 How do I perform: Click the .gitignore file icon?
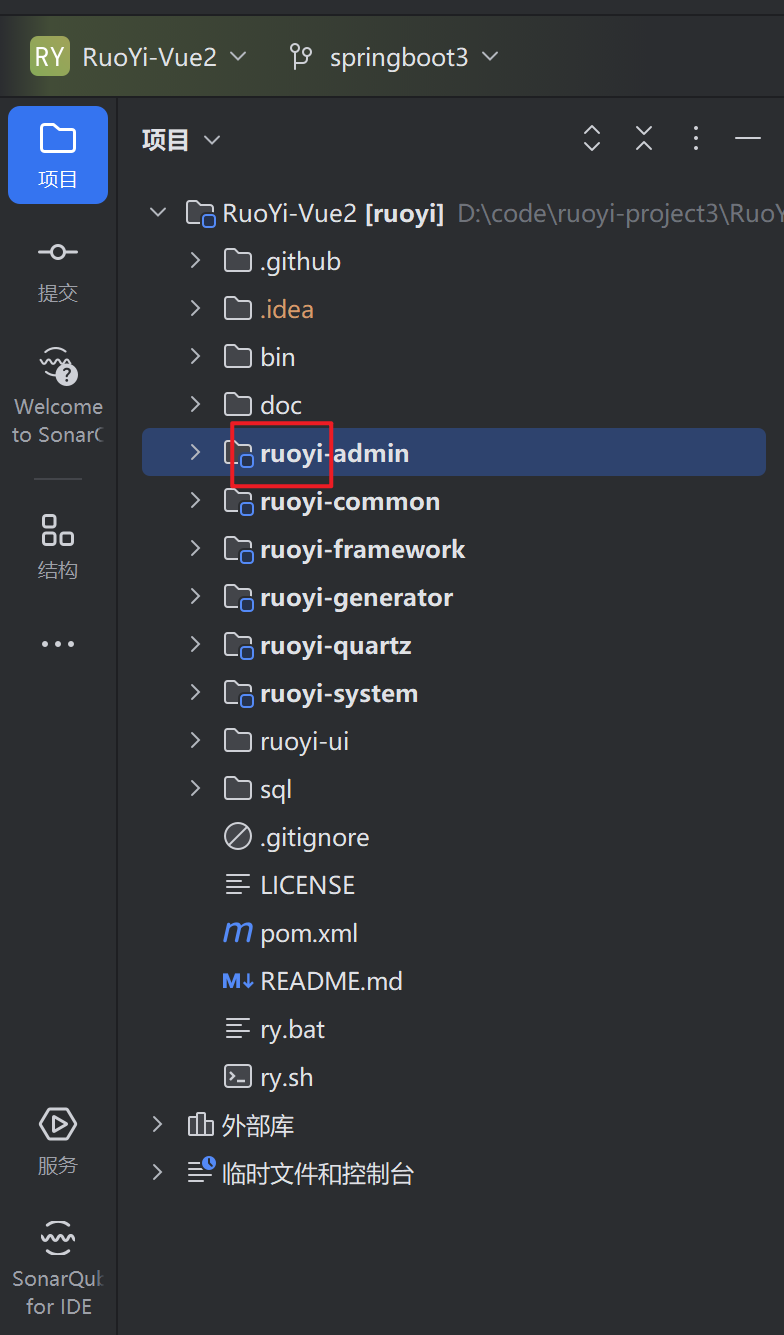(238, 837)
